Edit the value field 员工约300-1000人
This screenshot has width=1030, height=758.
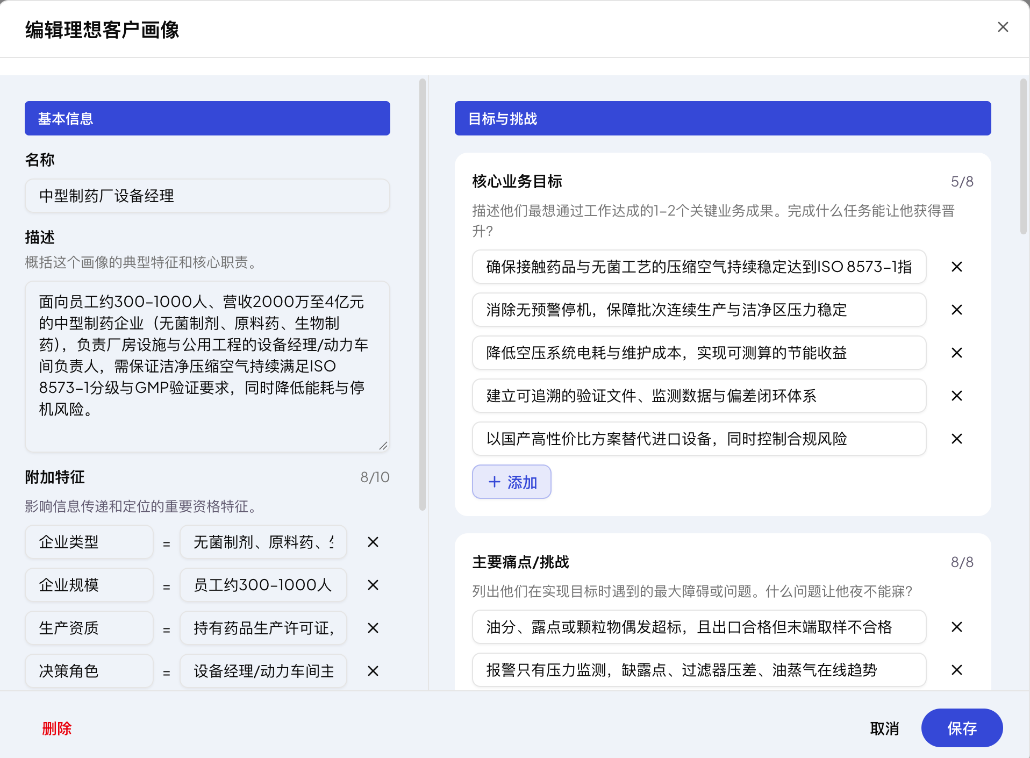click(x=263, y=585)
